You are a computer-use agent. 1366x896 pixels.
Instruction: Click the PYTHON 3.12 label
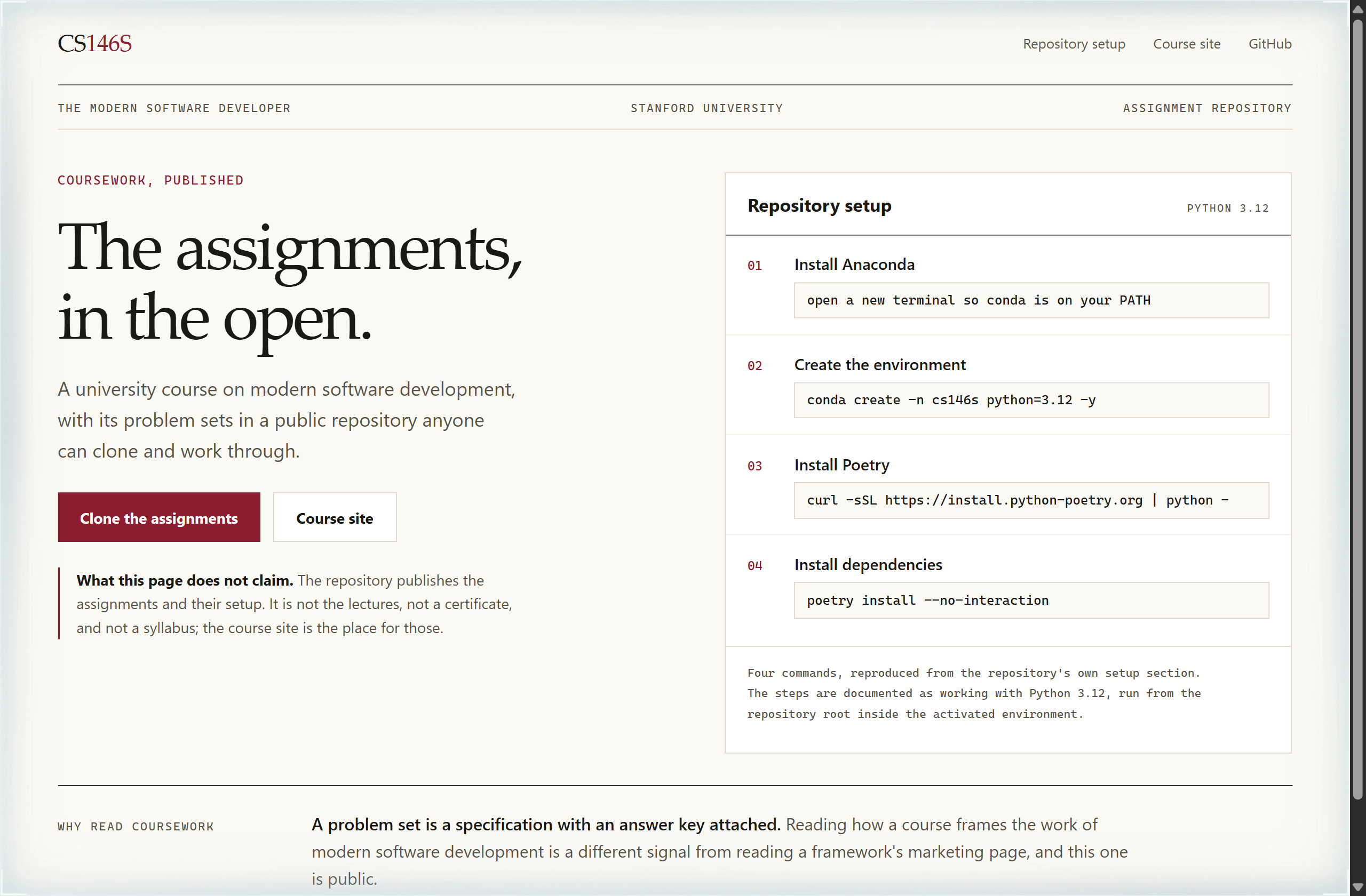(1228, 208)
